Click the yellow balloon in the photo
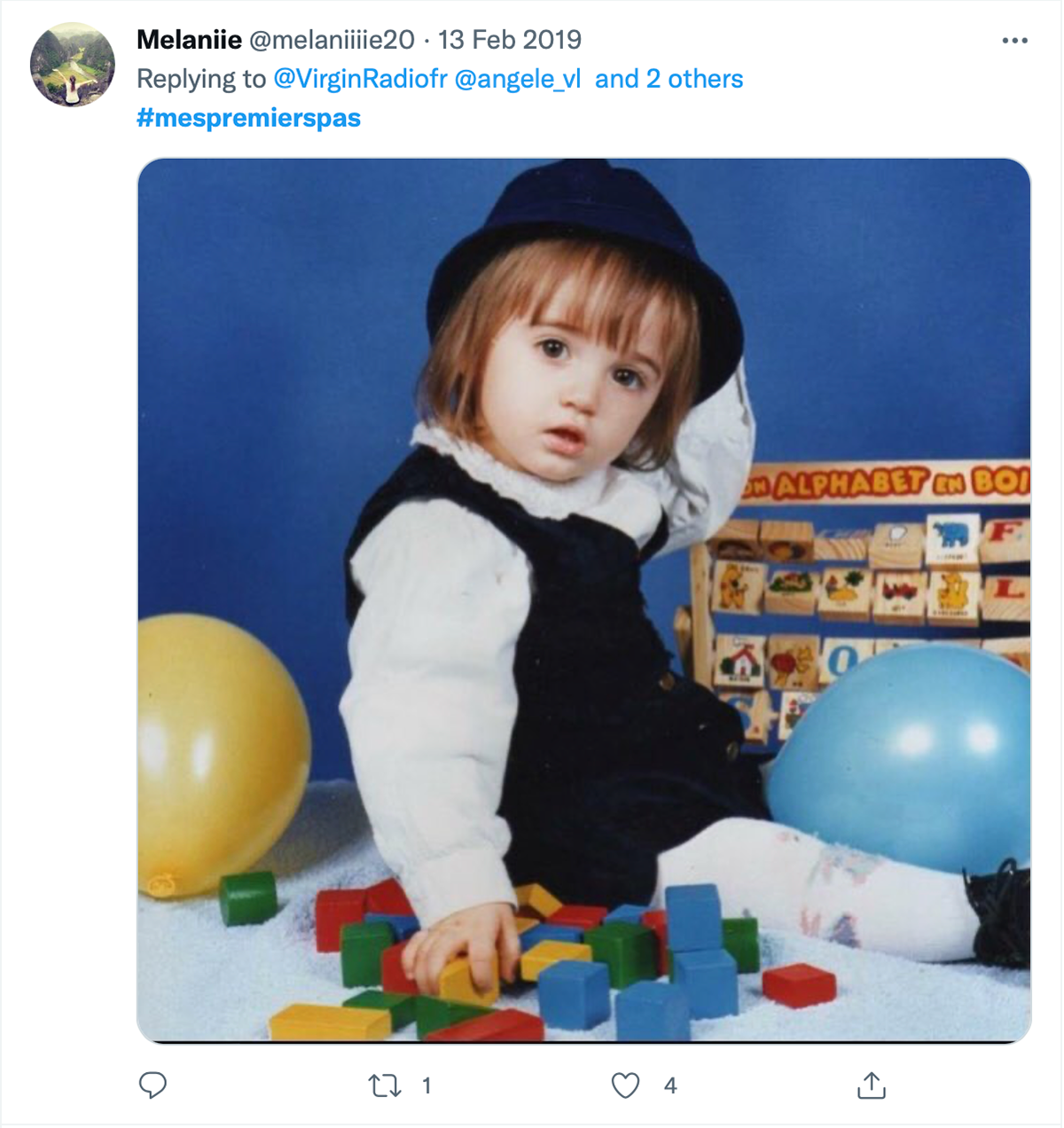 pyautogui.click(x=222, y=754)
